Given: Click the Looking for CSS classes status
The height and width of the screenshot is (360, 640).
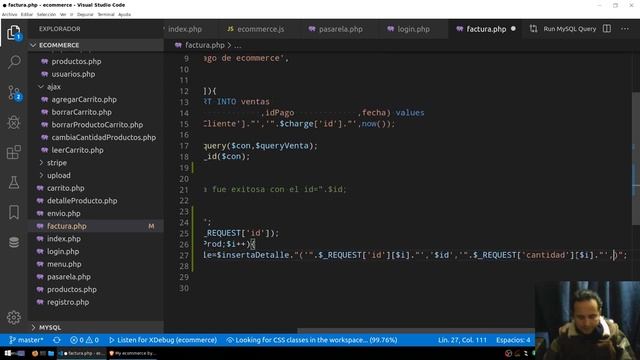Looking at the screenshot, I should click(312, 340).
